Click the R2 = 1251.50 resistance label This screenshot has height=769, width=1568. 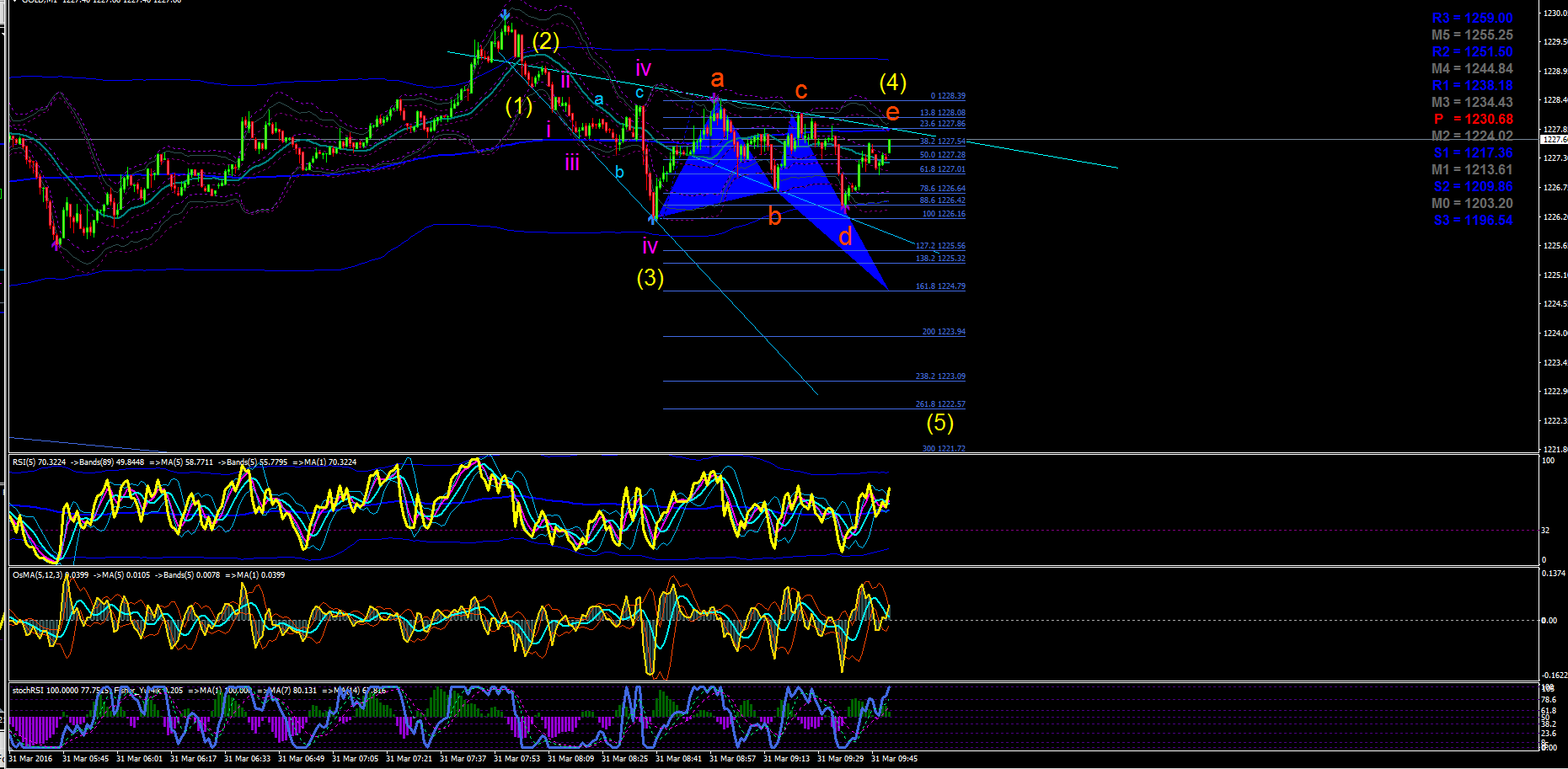pos(1472,52)
